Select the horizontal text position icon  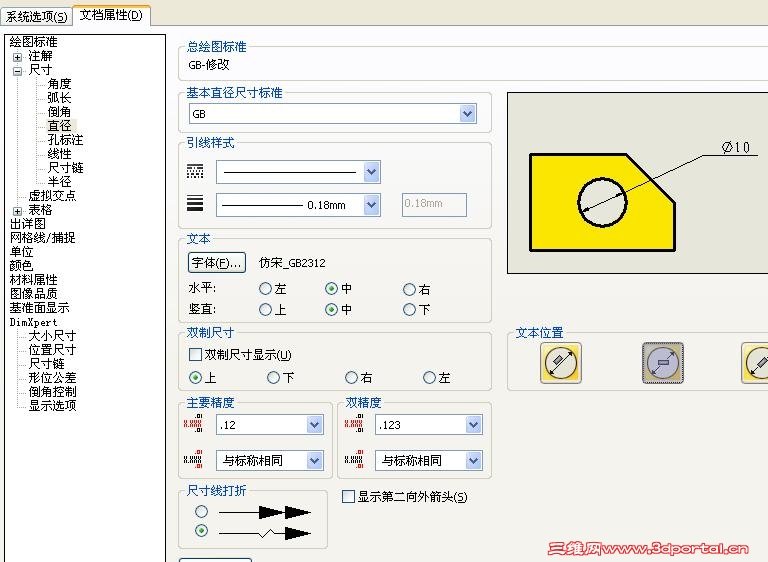(x=663, y=363)
